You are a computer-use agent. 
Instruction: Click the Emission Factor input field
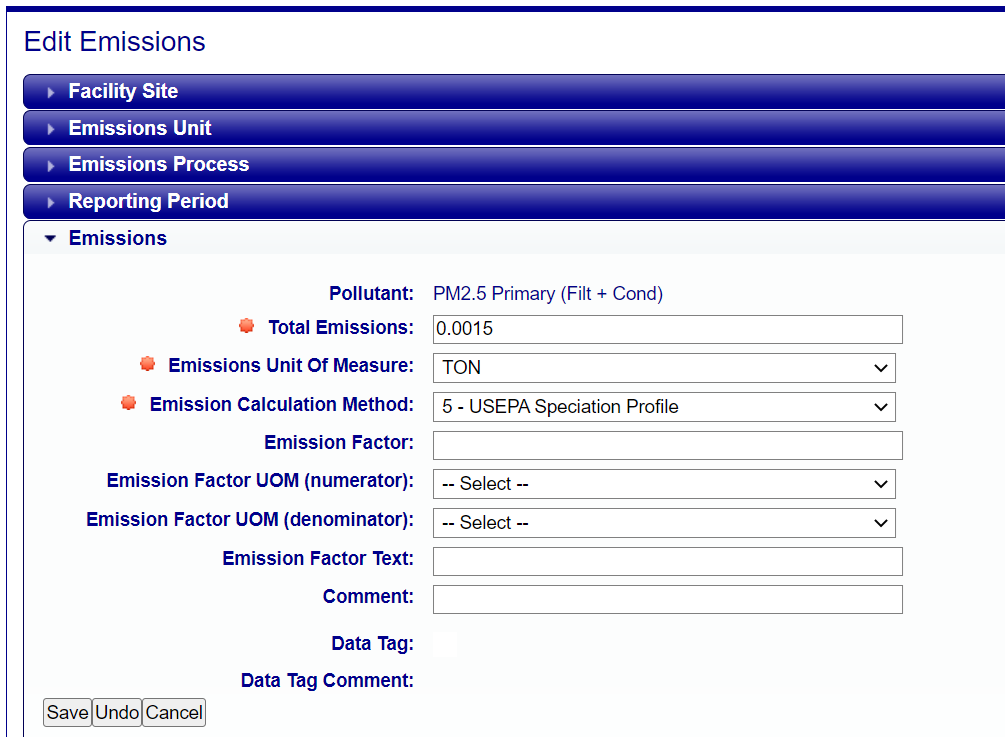(667, 445)
